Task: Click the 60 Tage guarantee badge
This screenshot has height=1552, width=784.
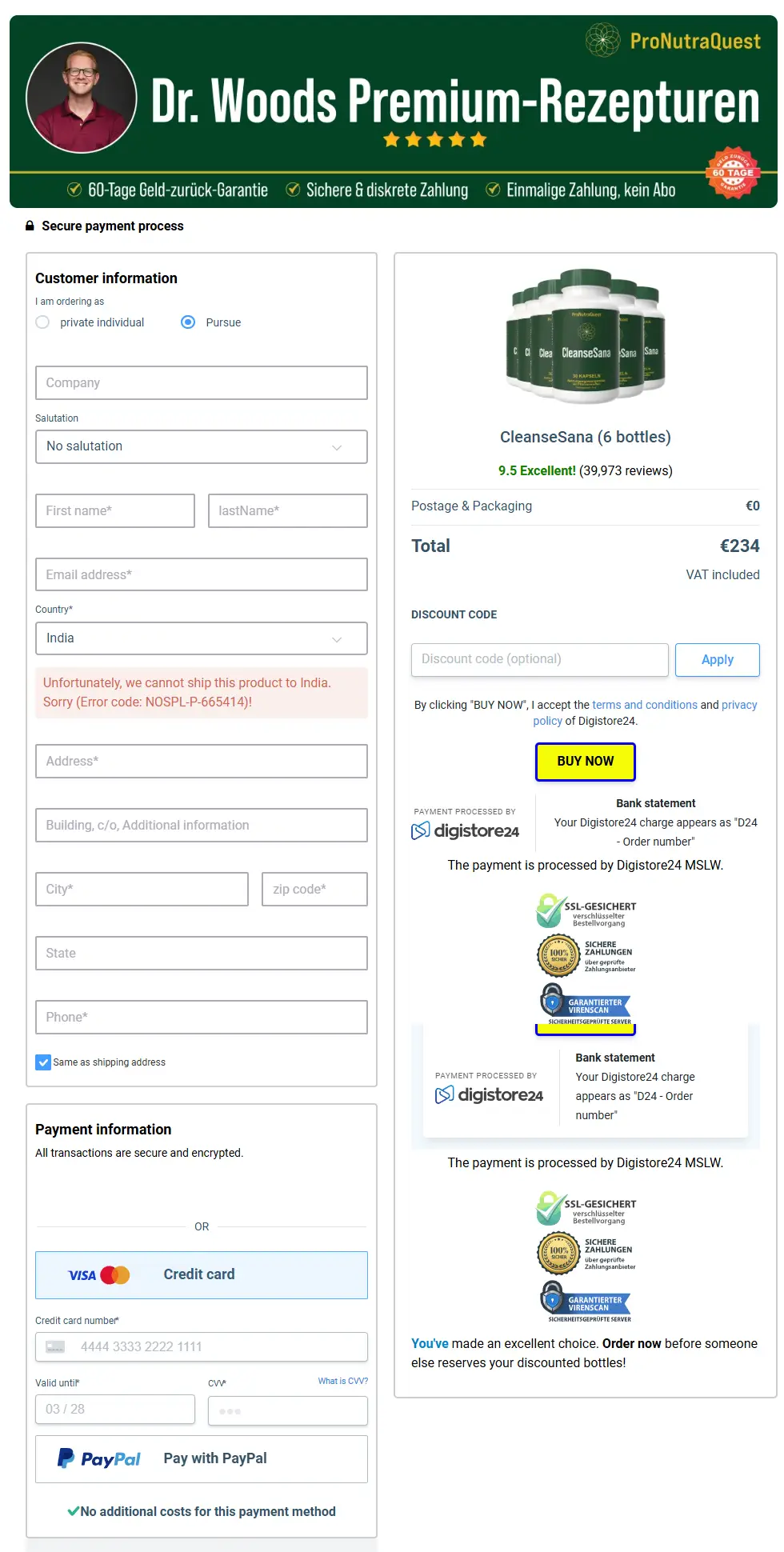Action: 733,172
